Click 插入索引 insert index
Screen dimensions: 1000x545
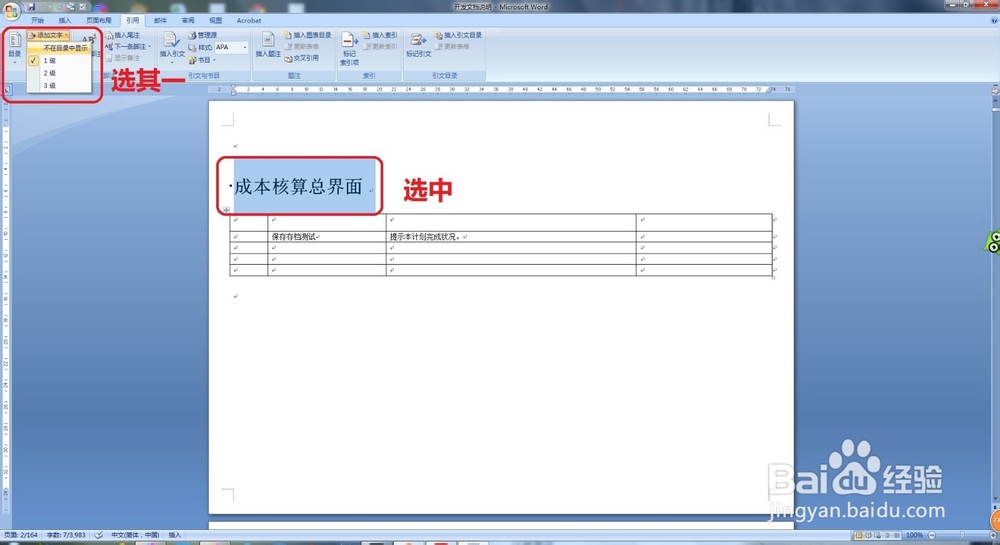(x=380, y=35)
